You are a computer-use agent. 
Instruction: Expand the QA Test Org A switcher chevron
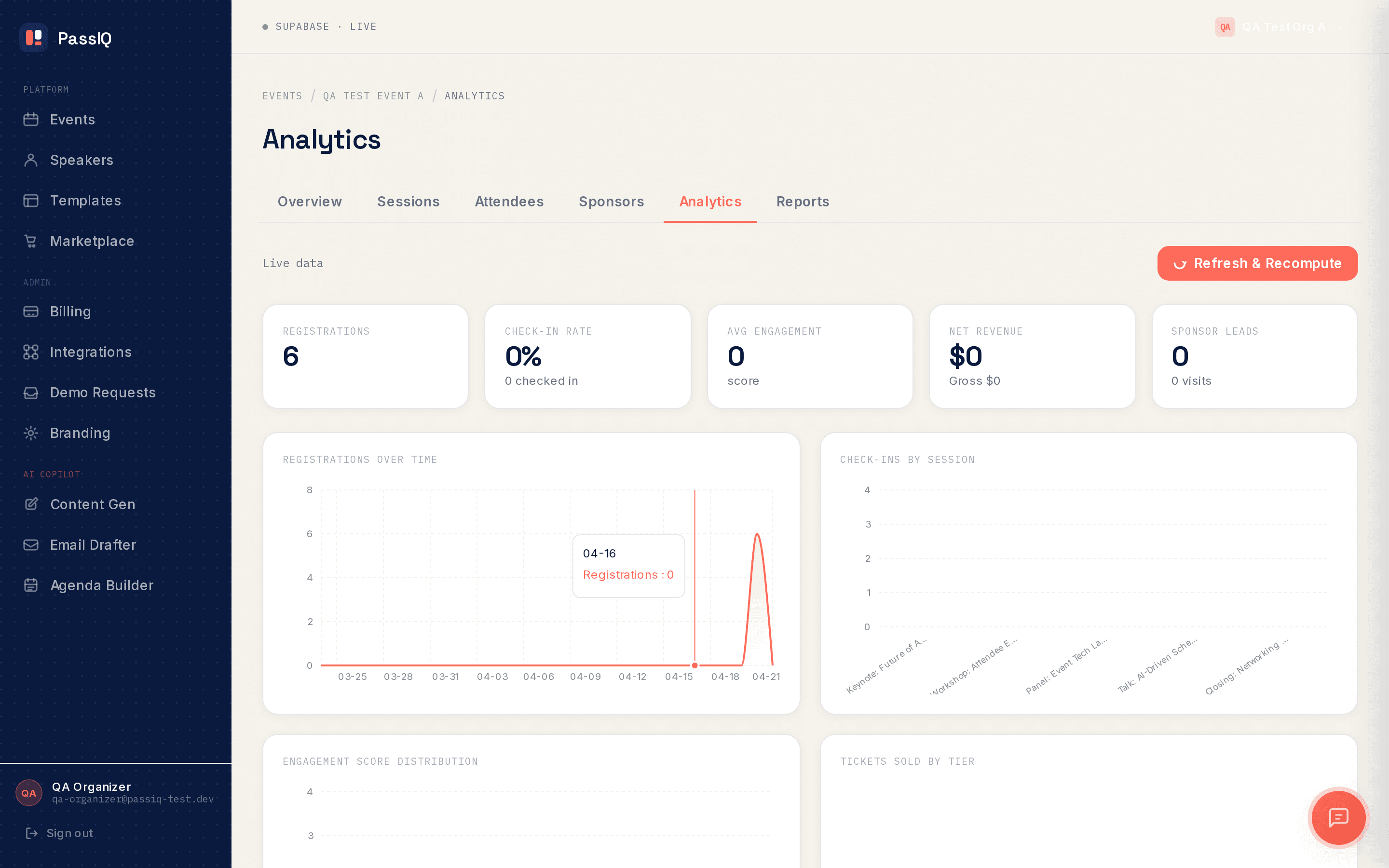point(1340,27)
